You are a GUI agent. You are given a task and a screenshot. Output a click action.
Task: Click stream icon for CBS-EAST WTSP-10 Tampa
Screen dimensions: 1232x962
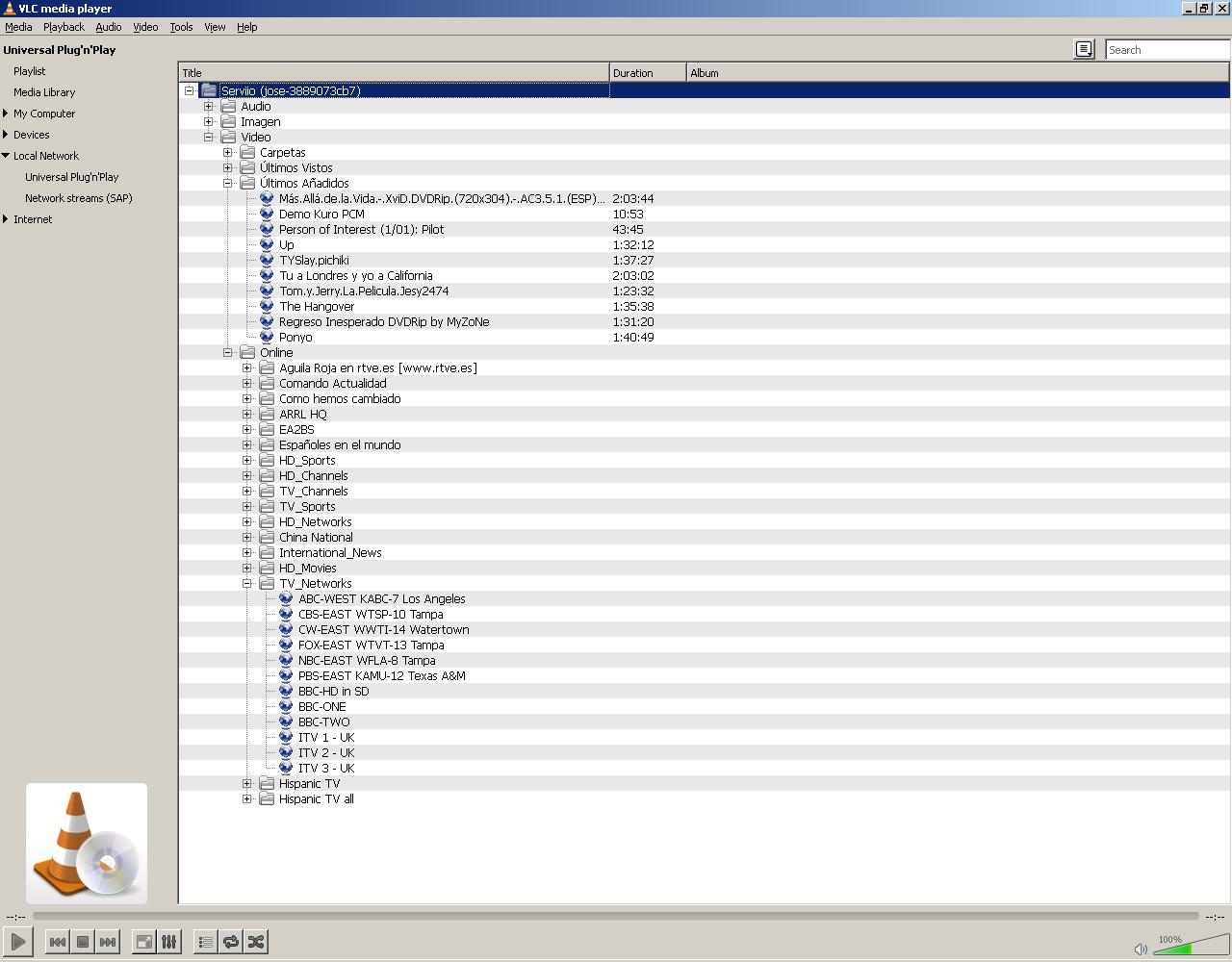(286, 614)
